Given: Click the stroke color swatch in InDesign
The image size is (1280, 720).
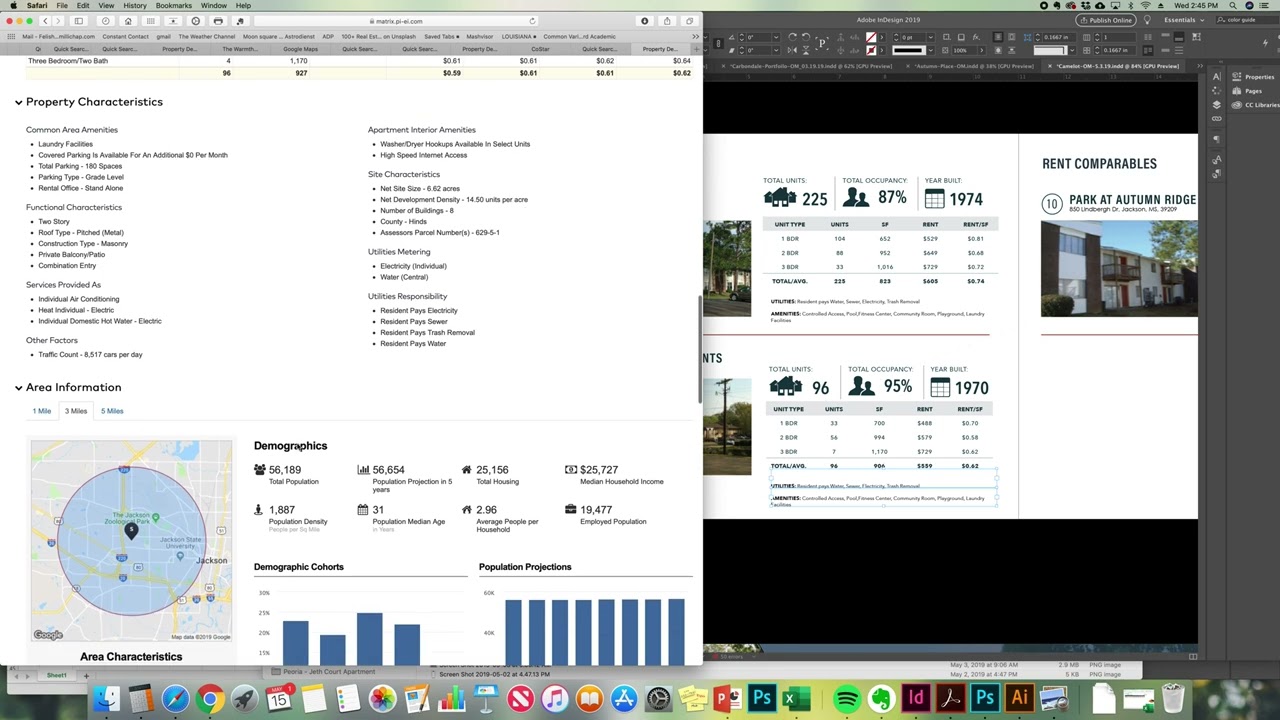Looking at the screenshot, I should 871,50.
